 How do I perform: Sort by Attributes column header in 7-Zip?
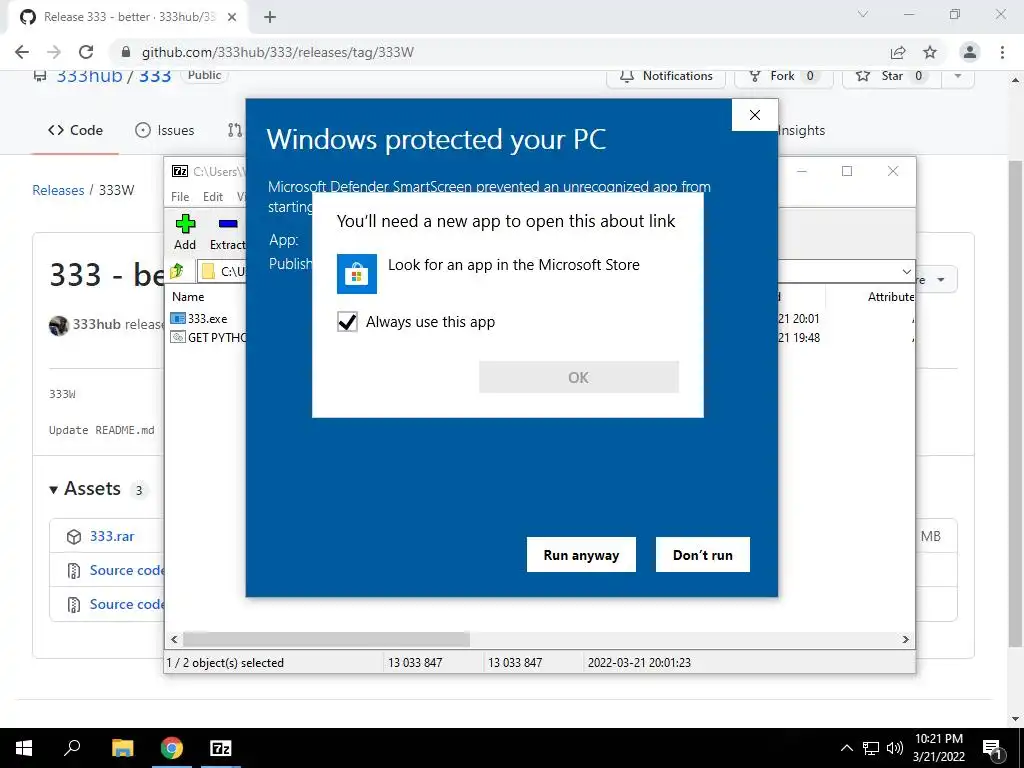pos(891,296)
